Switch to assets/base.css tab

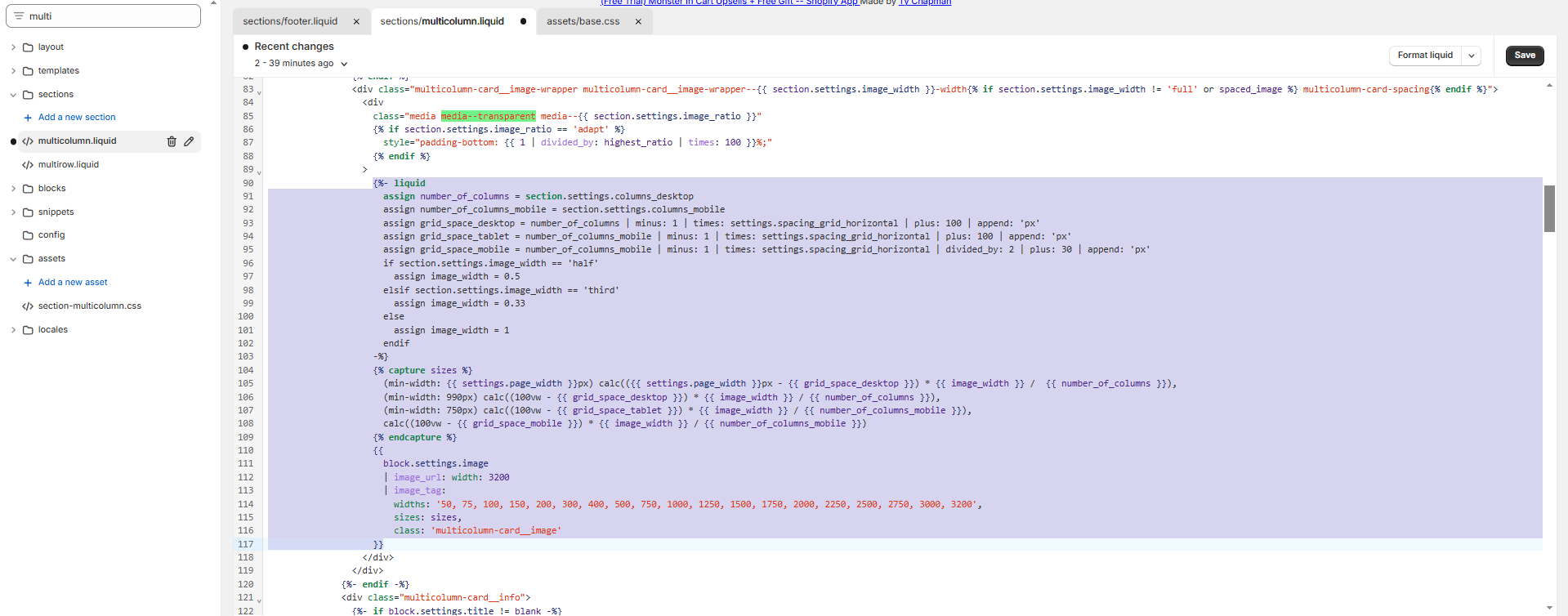(583, 21)
